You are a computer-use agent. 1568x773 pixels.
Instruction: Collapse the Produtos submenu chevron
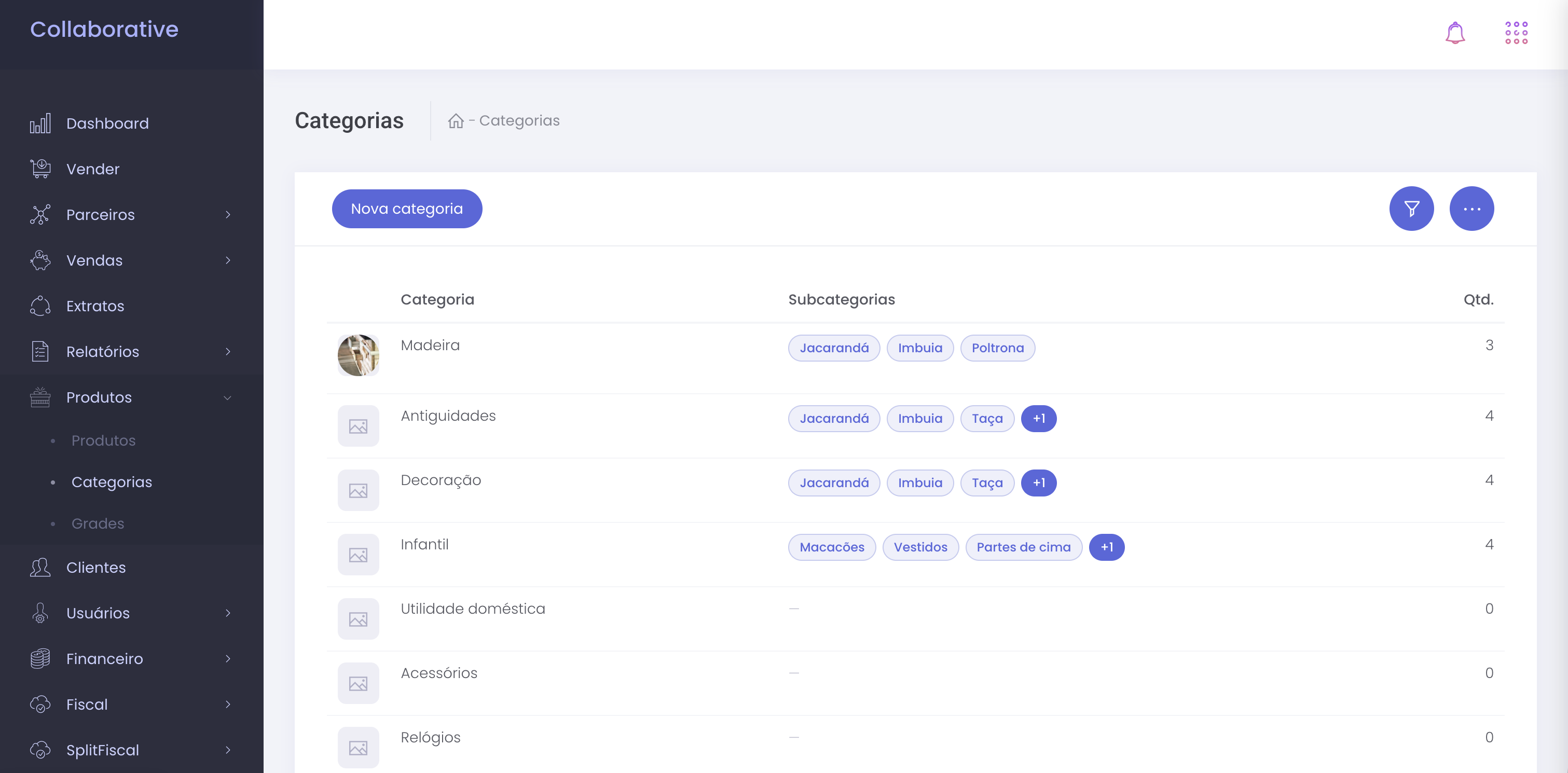point(228,397)
